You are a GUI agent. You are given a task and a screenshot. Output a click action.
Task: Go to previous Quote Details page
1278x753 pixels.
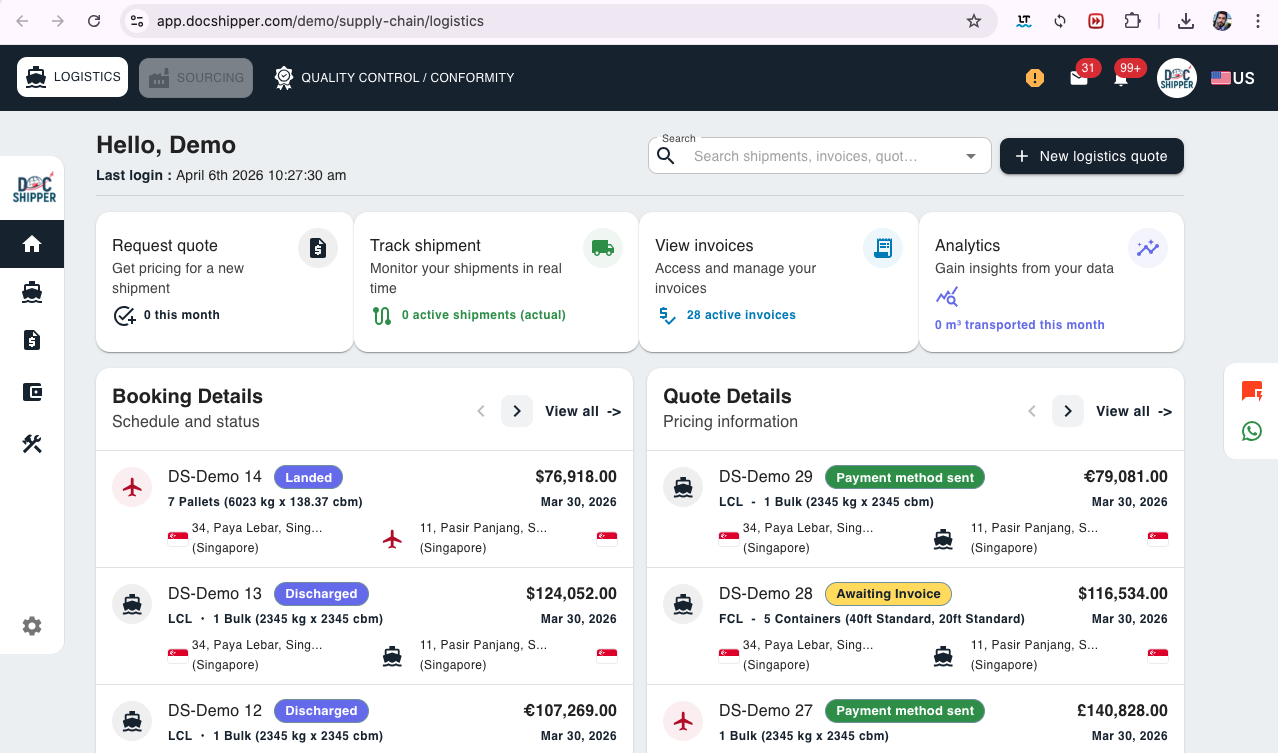click(1032, 411)
